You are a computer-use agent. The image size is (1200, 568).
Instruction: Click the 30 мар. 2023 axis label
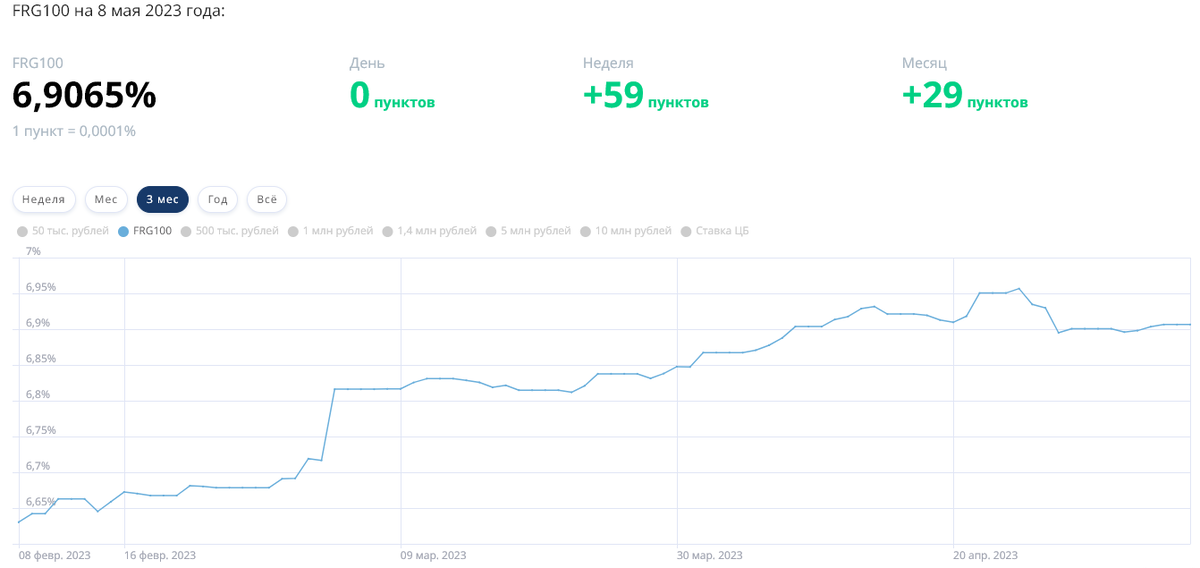click(710, 555)
